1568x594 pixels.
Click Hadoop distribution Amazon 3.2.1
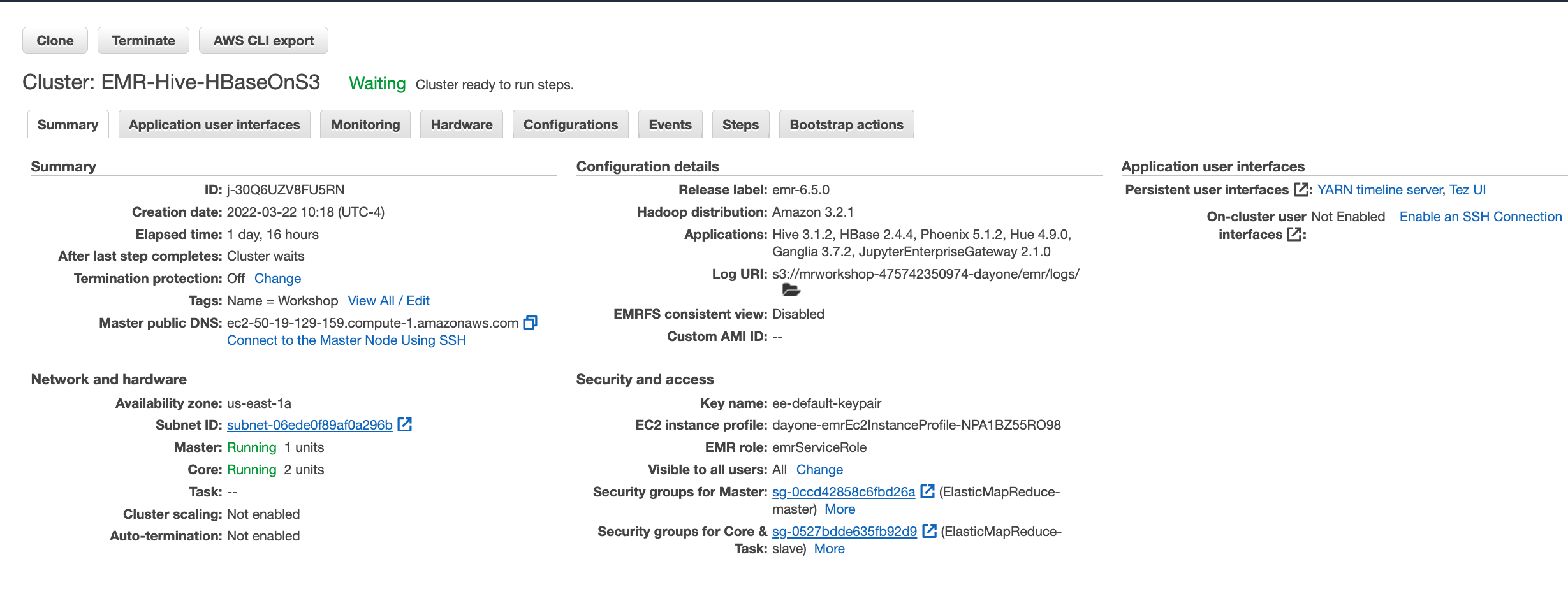click(x=813, y=212)
